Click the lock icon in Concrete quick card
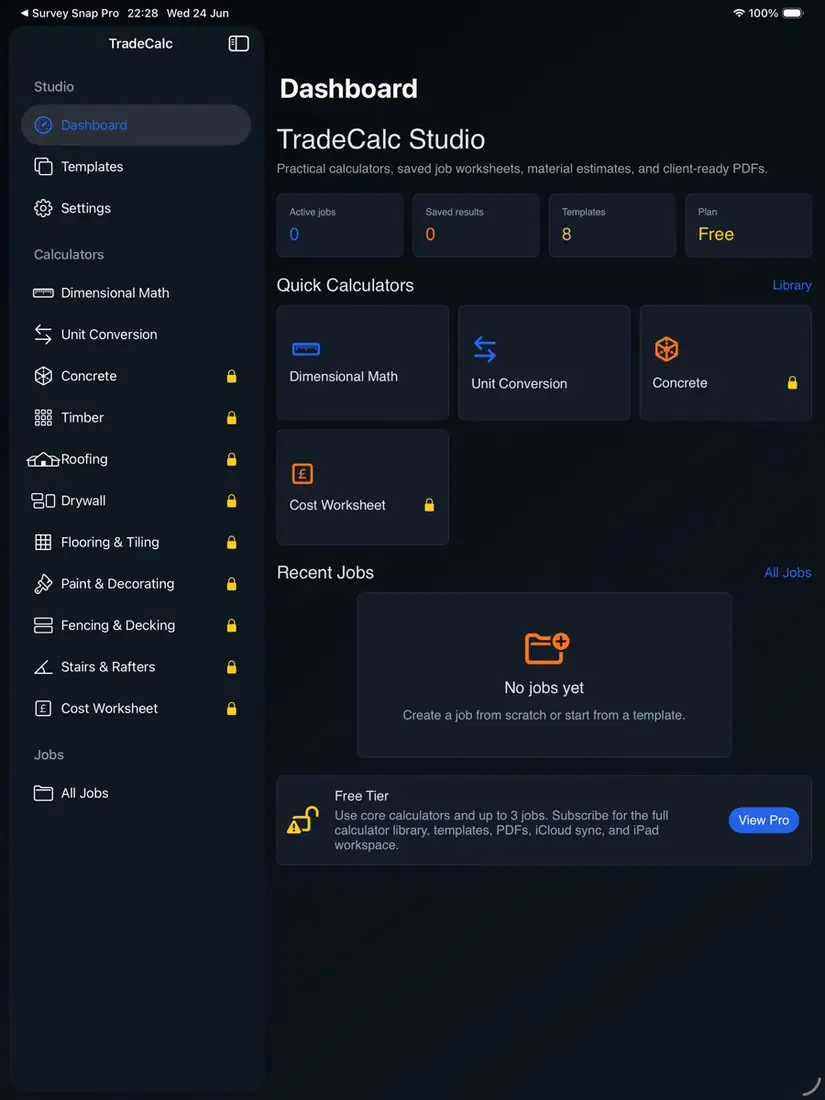The width and height of the screenshot is (825, 1100). (793, 382)
